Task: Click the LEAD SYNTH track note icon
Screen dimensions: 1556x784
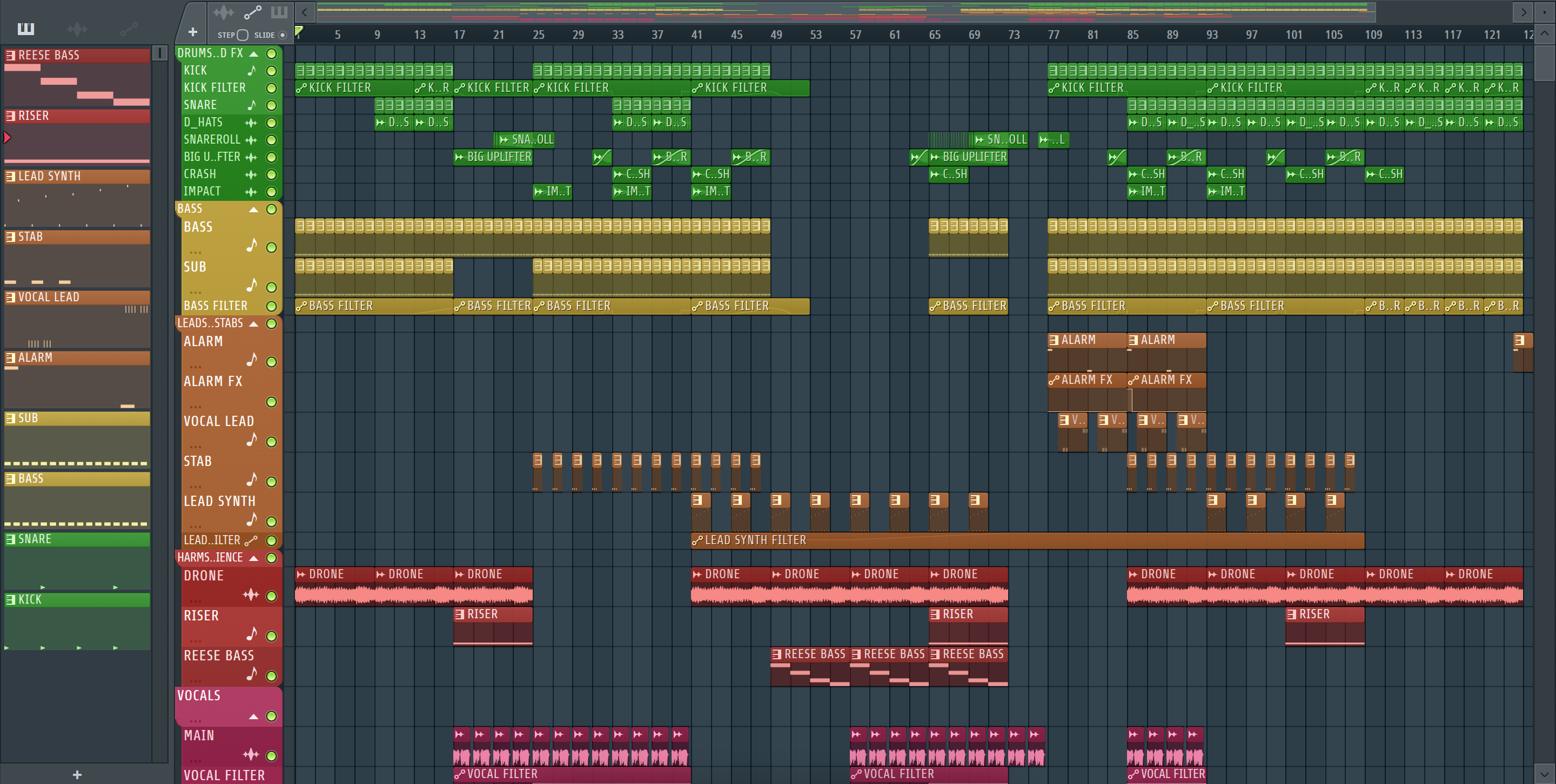Action: coord(251,519)
